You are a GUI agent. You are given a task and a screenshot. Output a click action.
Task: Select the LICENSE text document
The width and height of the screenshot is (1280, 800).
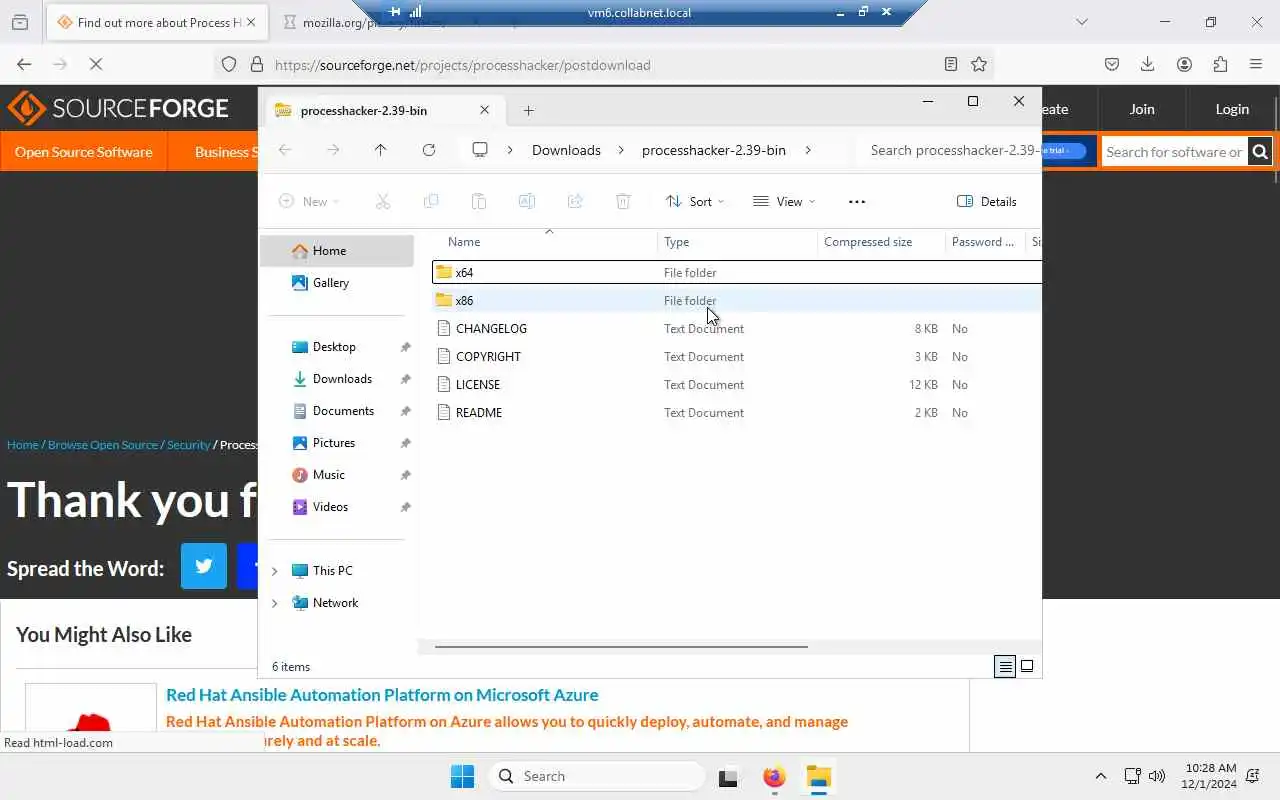(737, 384)
